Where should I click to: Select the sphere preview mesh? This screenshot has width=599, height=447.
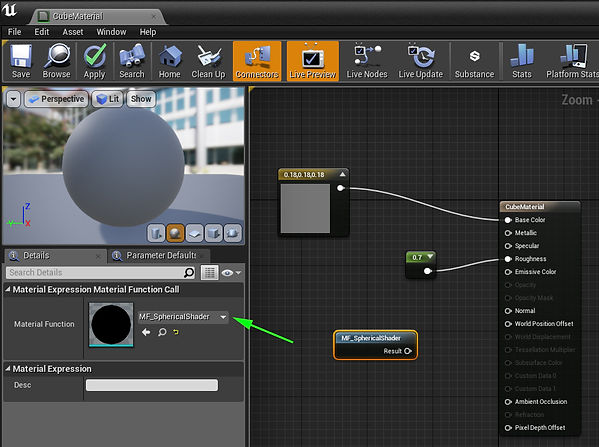point(175,233)
